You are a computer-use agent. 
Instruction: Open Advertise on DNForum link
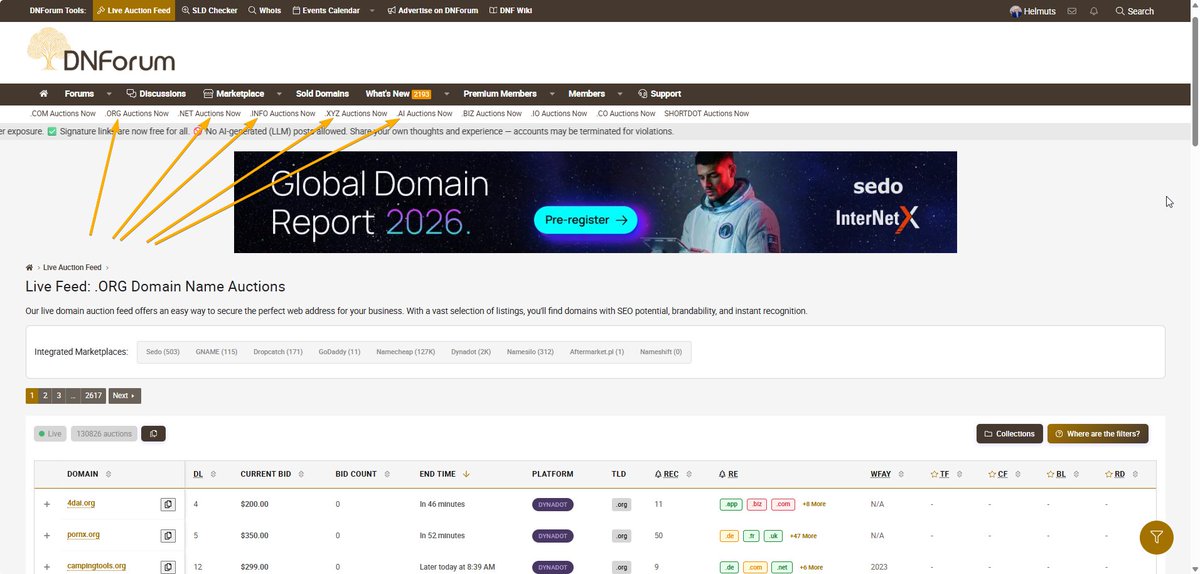[x=431, y=11]
